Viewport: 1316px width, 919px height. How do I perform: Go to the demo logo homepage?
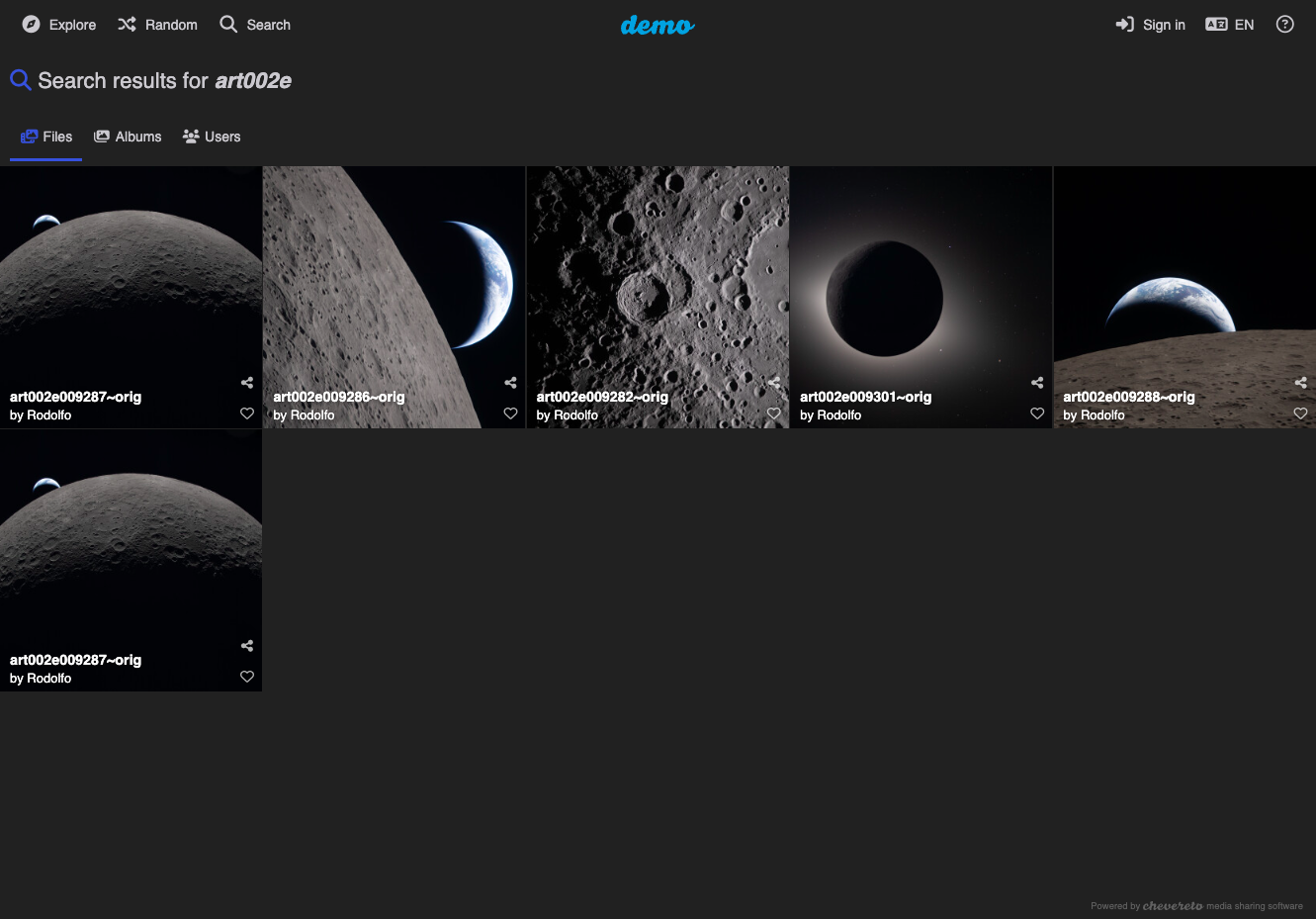658,25
